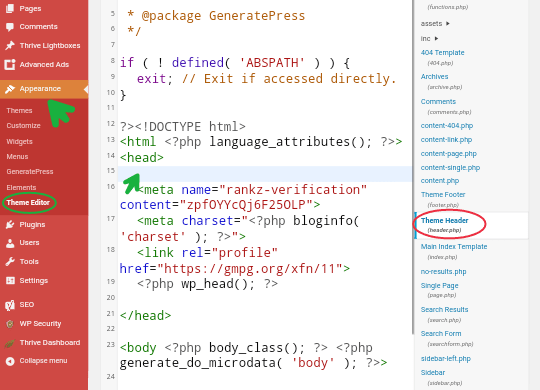This screenshot has width=540, height=390.
Task: Open content-link.php file
Action: [x=446, y=140]
